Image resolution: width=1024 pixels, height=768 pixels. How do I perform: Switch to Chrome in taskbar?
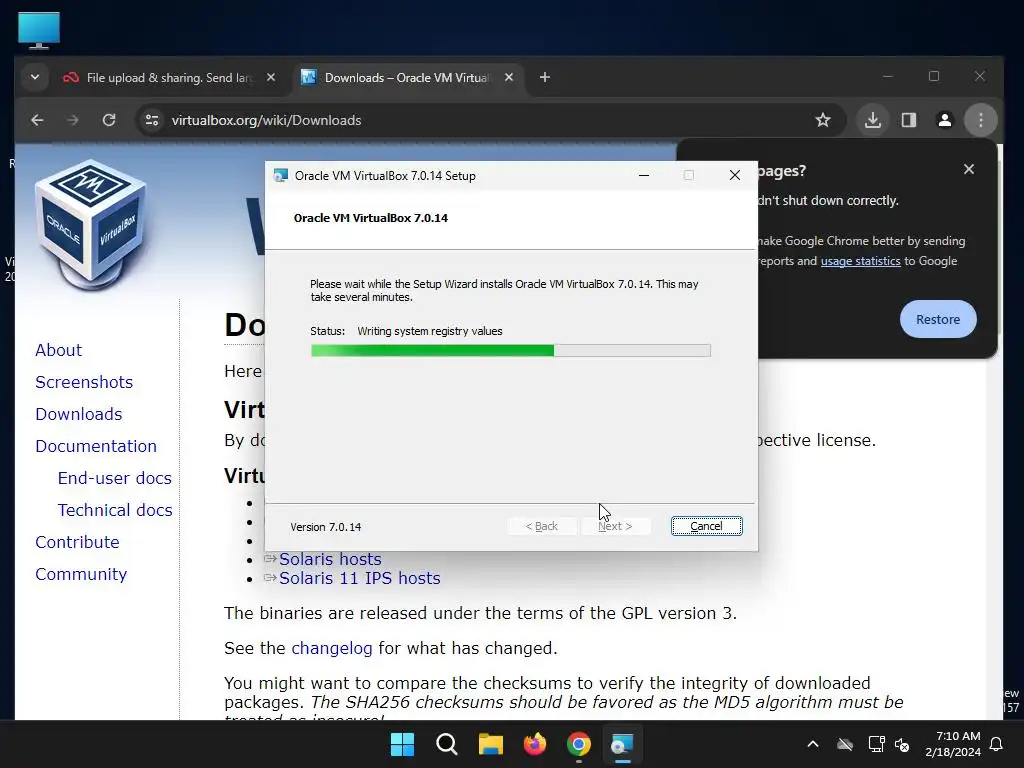tap(579, 744)
